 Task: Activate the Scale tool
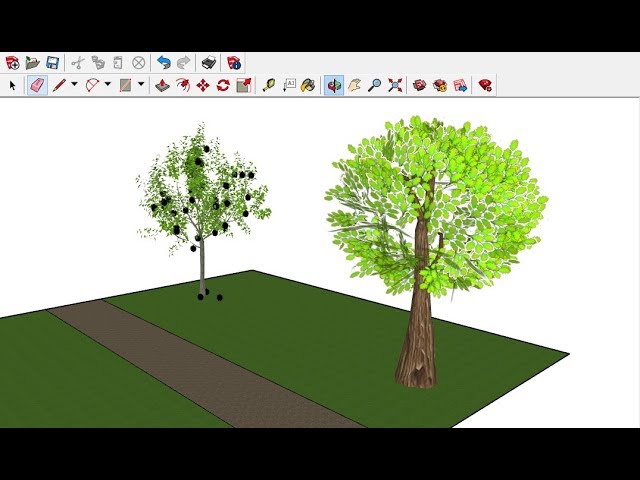coord(244,85)
